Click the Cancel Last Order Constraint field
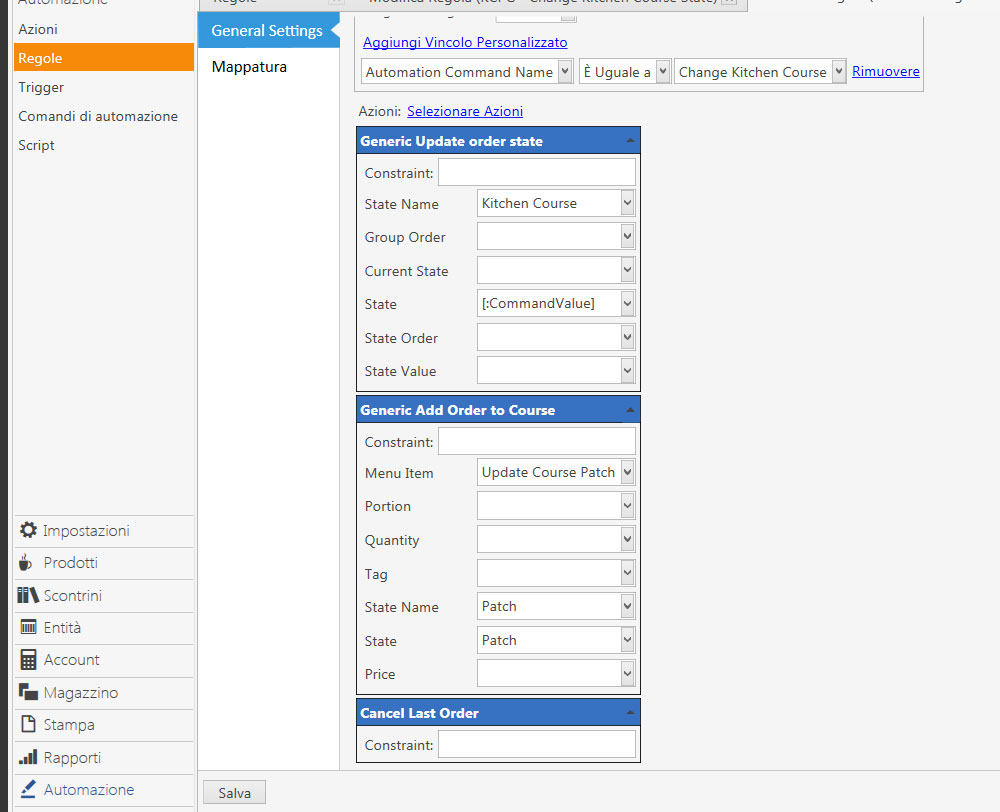Screen dimensions: 1000x812 click(536, 744)
